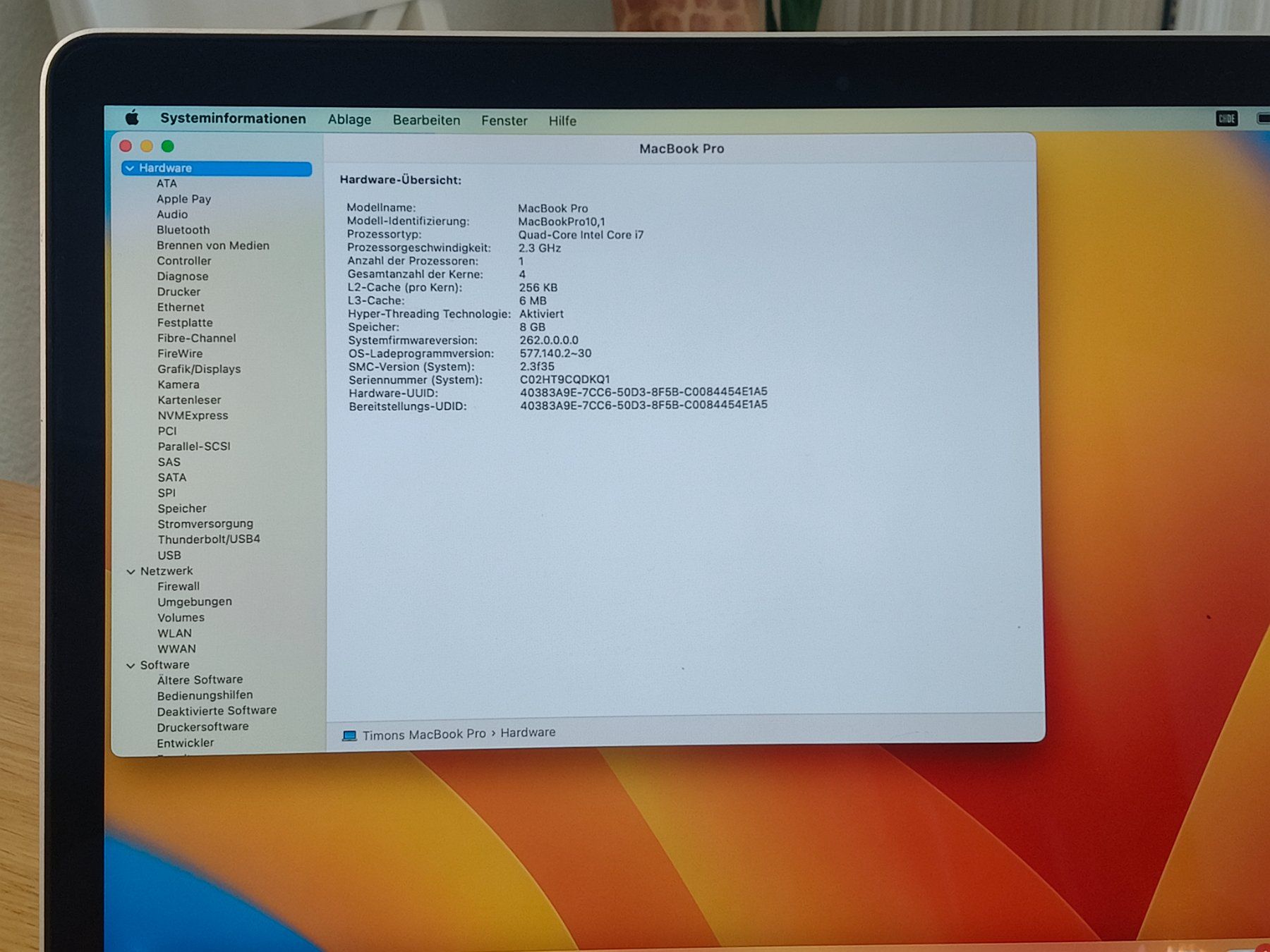Viewport: 1270px width, 952px height.
Task: Open the Bearbeiten menu
Action: pos(426,121)
